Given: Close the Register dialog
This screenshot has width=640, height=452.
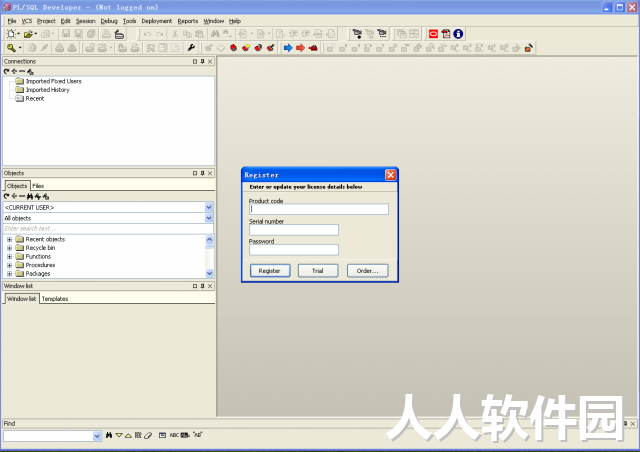Looking at the screenshot, I should pos(391,175).
